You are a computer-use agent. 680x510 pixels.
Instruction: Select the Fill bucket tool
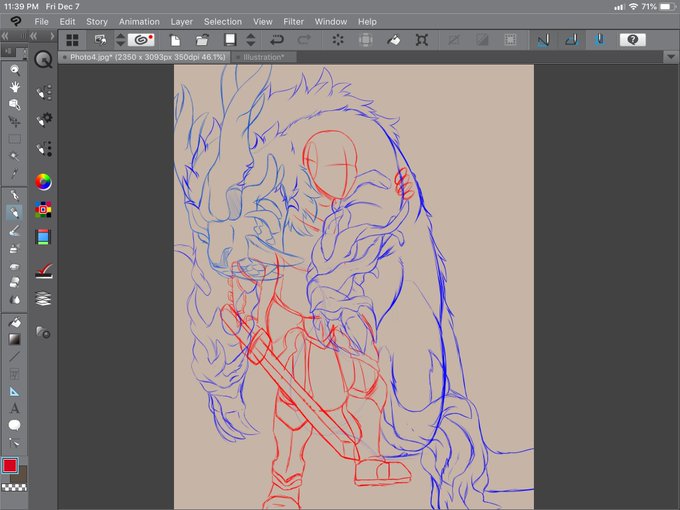(14, 322)
